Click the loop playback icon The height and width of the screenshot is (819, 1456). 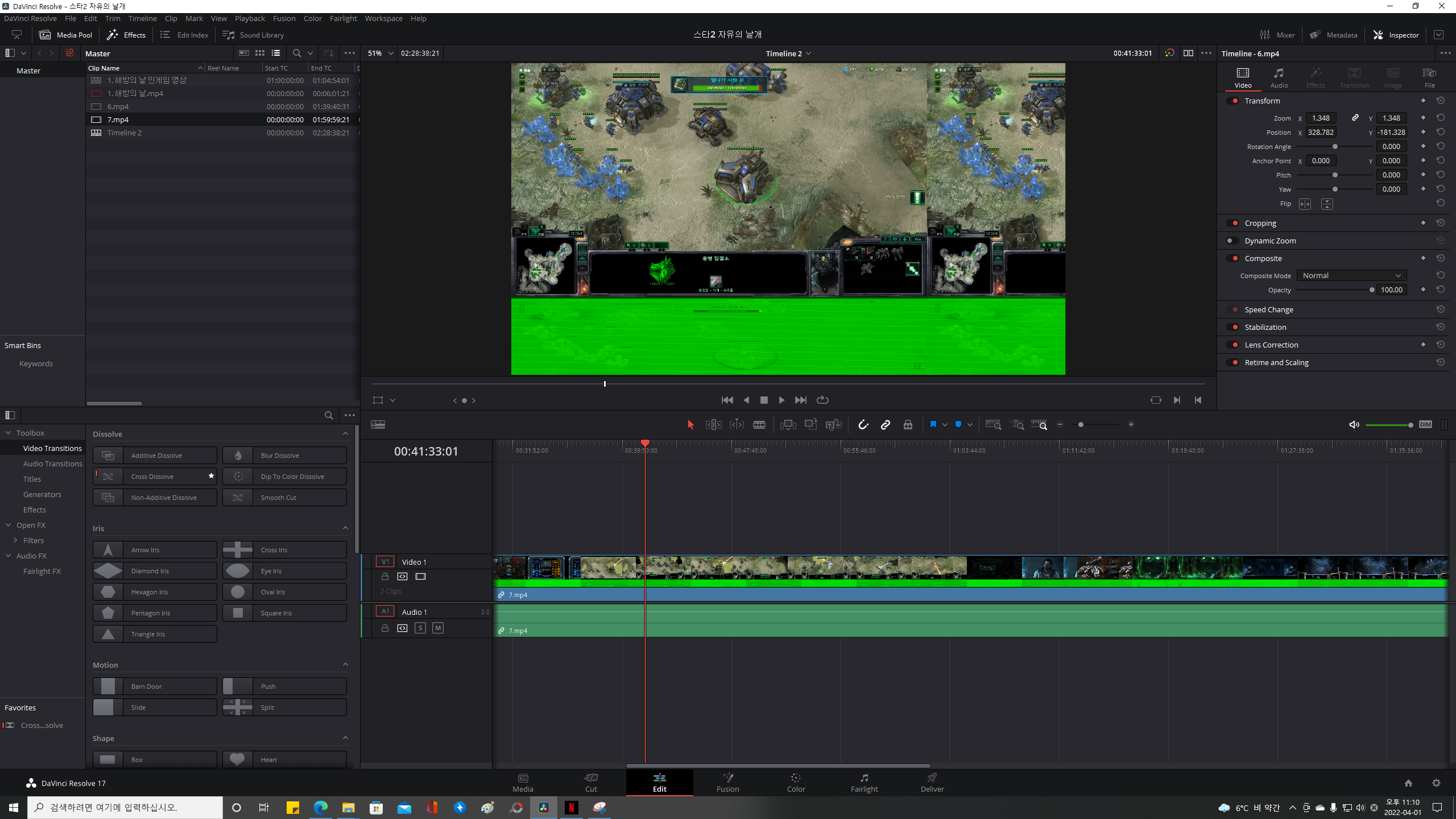point(822,400)
